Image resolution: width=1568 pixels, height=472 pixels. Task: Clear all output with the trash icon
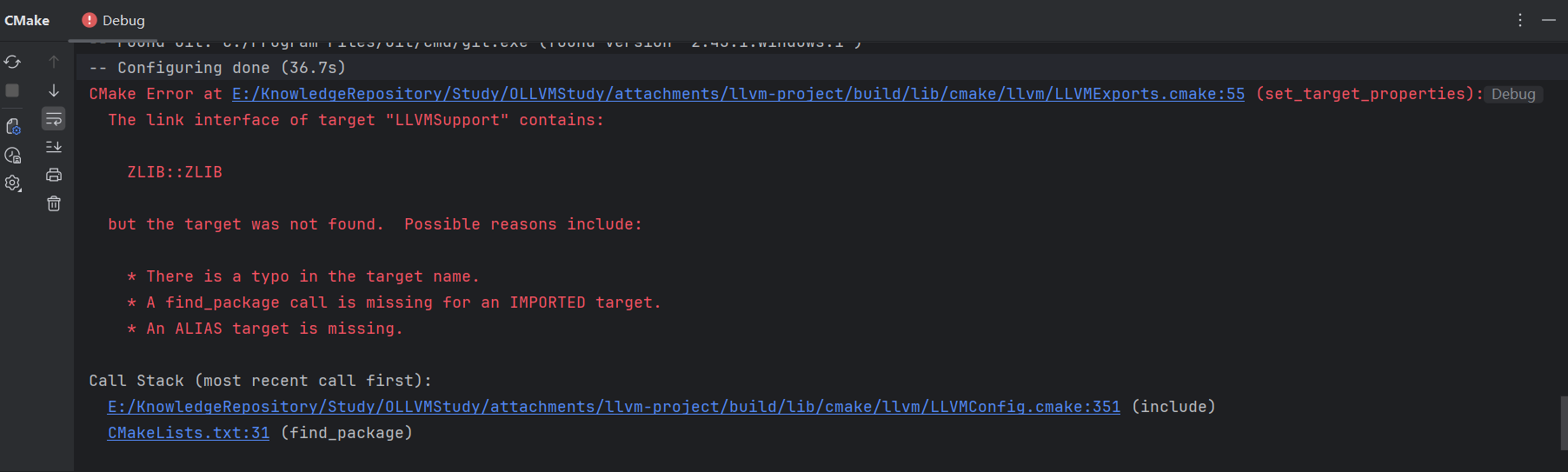[x=54, y=203]
